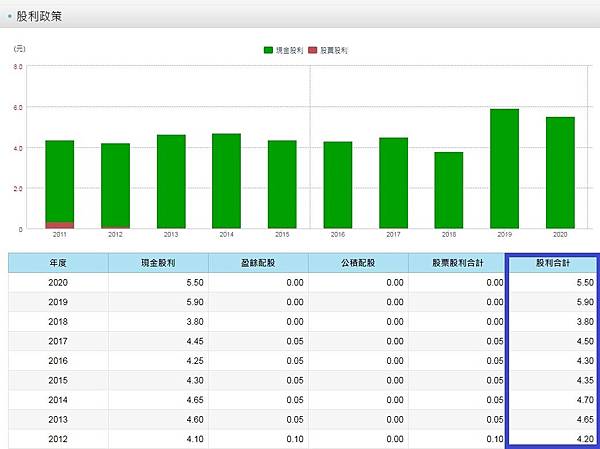Click 股利合計 value 4.50 in 2017 row
This screenshot has width=600, height=449.
585,341
